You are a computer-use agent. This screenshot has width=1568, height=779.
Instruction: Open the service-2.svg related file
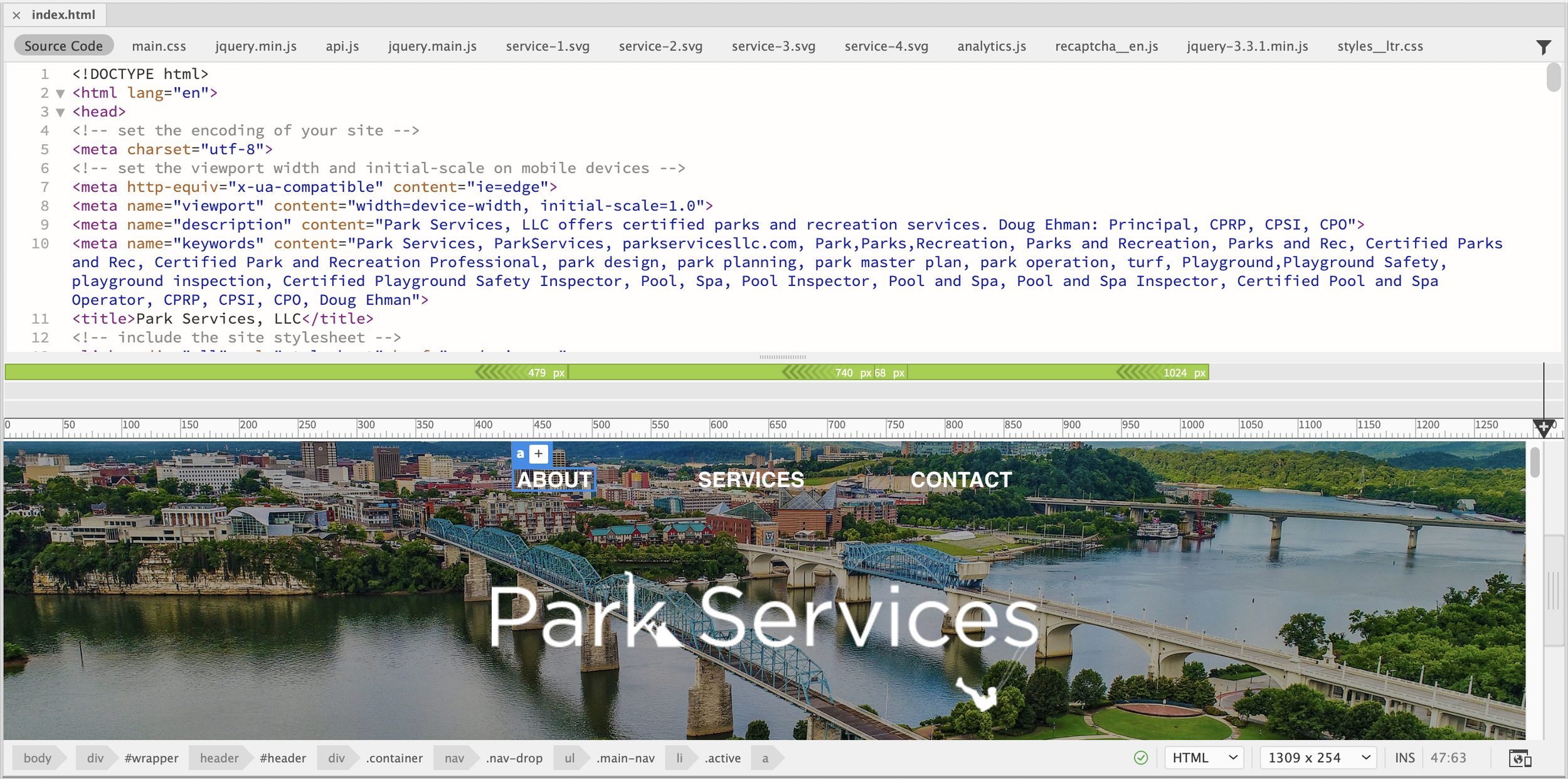tap(660, 46)
